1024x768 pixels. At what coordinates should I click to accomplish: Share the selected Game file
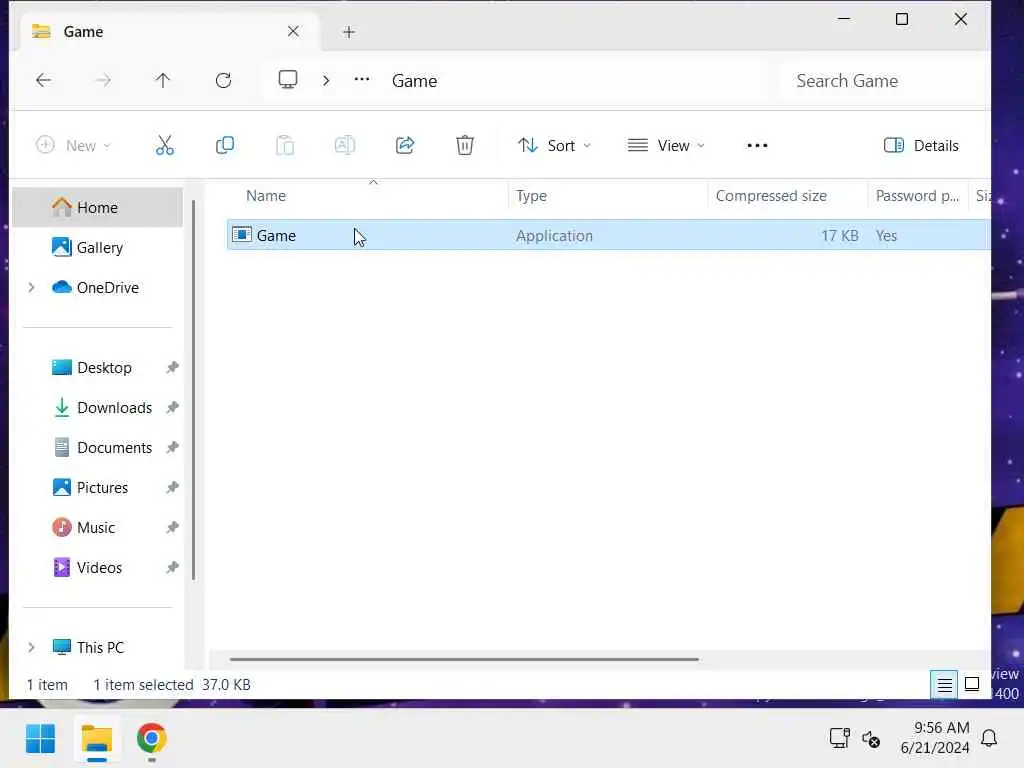[x=405, y=145]
